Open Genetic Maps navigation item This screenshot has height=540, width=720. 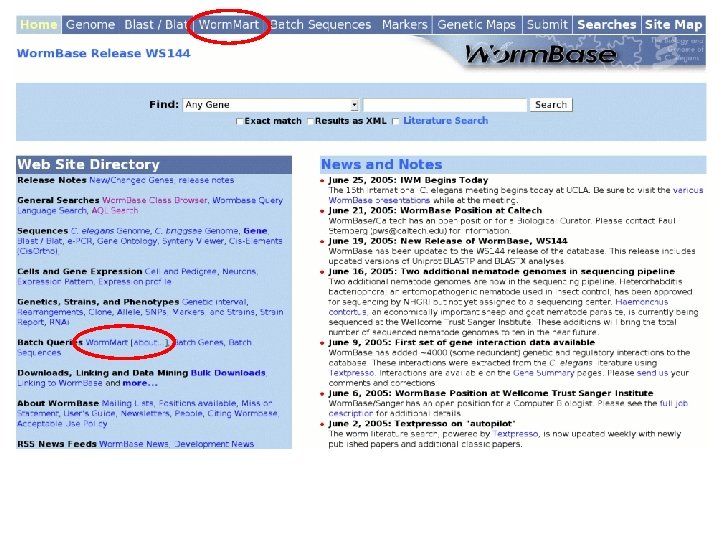[x=476, y=24]
